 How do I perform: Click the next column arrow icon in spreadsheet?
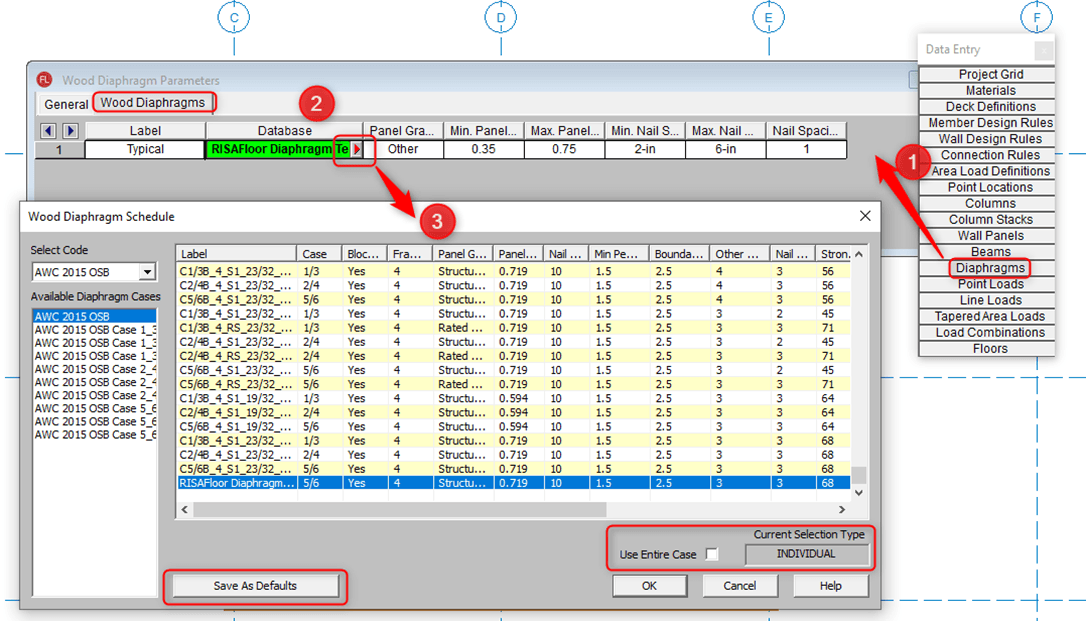pyautogui.click(x=70, y=131)
